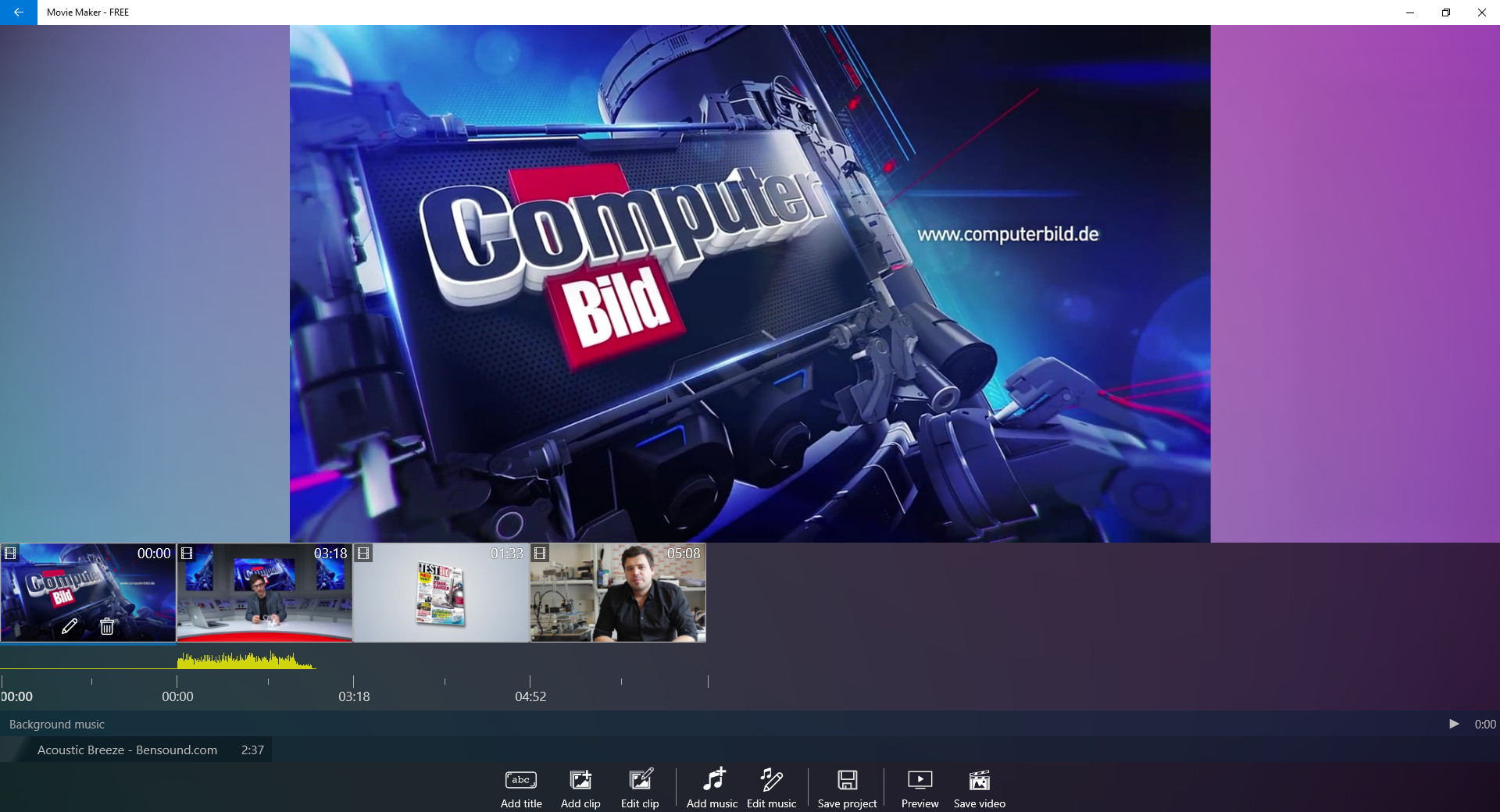Click the Save video clapperboard icon
The image size is (1500, 812).
point(979,780)
